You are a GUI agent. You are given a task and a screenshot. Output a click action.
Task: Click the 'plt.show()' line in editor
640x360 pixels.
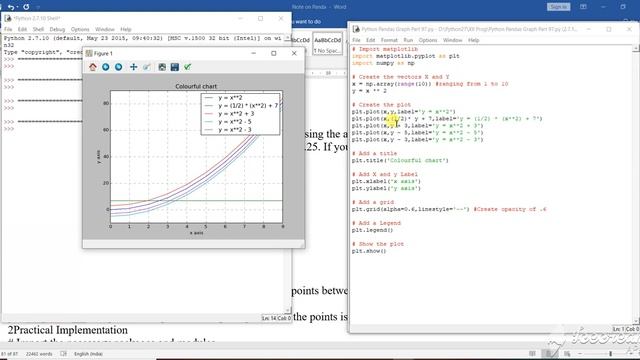pyautogui.click(x=369, y=251)
